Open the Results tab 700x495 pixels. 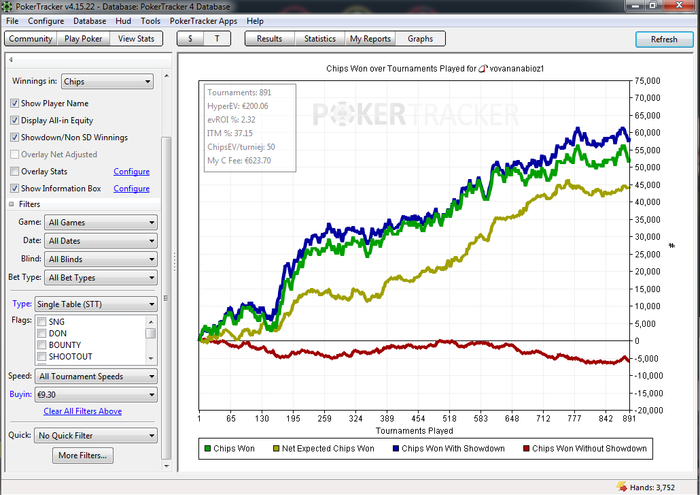pos(269,39)
